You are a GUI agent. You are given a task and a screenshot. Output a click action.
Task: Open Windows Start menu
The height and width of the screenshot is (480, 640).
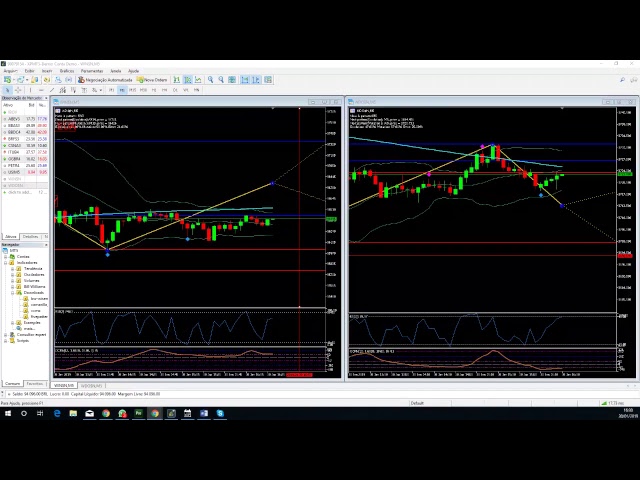click(x=8, y=413)
